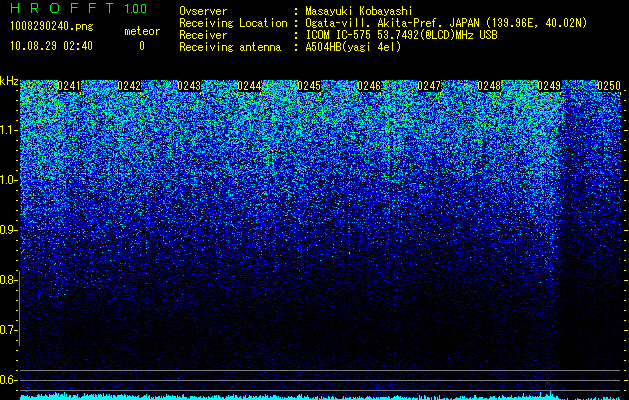Click the 0243 time marker
Viewport: 629px width, 400px height.
(x=189, y=86)
